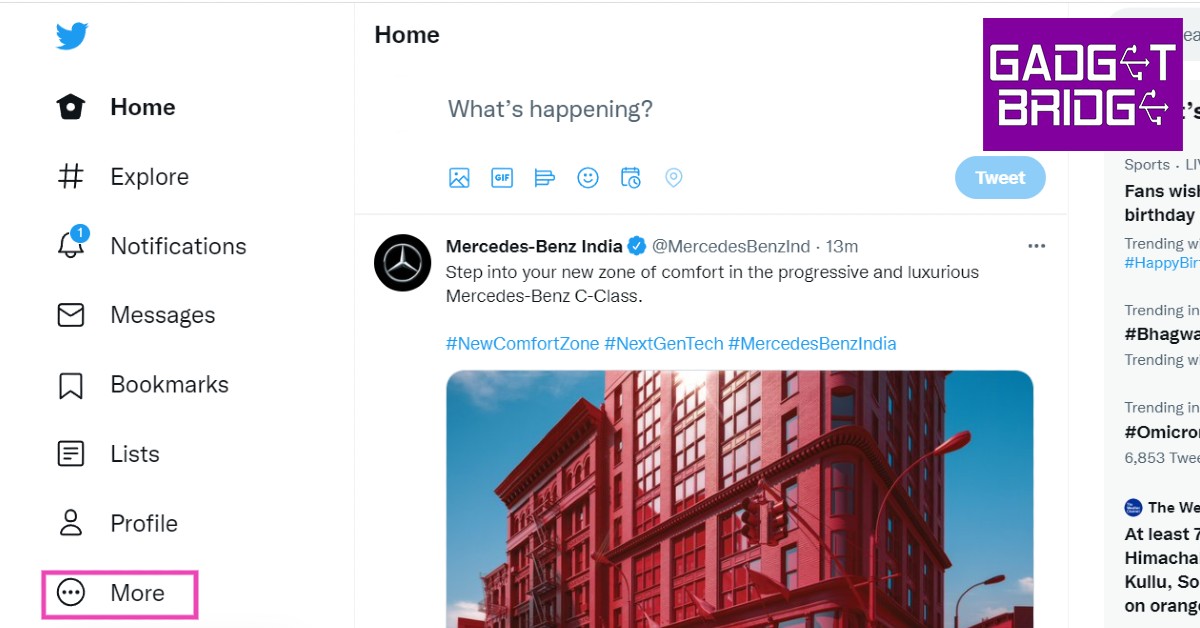
Task: Open the Mercedes-Benz profile avatar
Action: tap(402, 263)
